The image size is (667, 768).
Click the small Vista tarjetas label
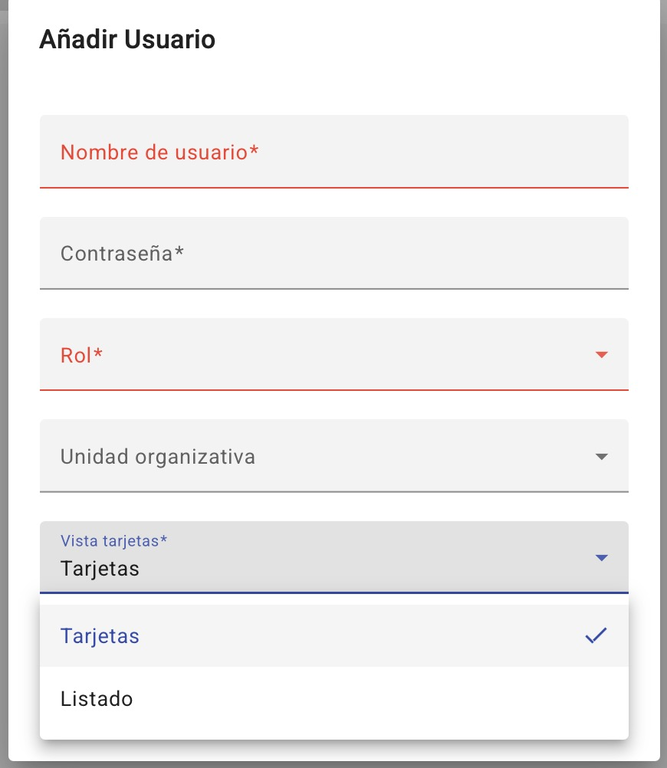coord(113,541)
